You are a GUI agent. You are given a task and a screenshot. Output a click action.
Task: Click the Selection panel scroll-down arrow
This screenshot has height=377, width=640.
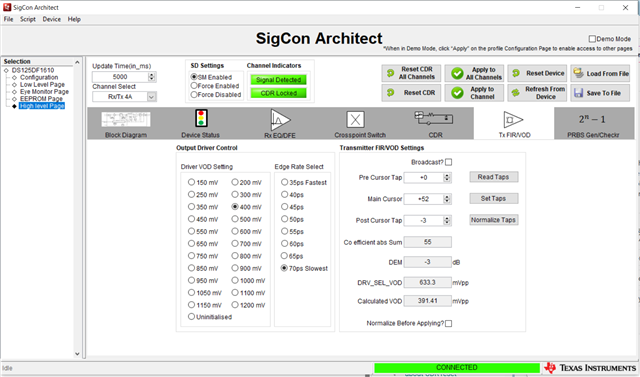[x=77, y=354]
